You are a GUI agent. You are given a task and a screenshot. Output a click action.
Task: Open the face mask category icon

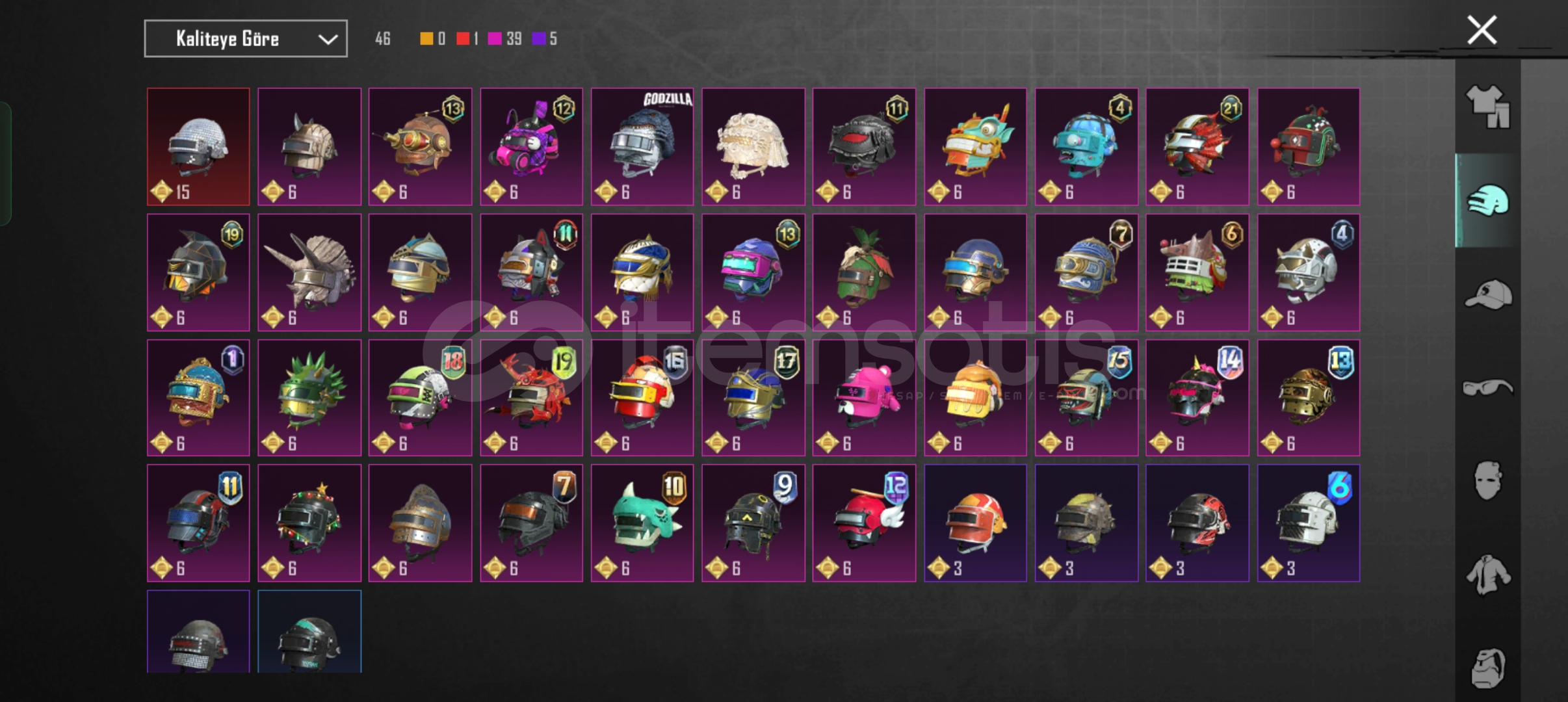(x=1487, y=480)
